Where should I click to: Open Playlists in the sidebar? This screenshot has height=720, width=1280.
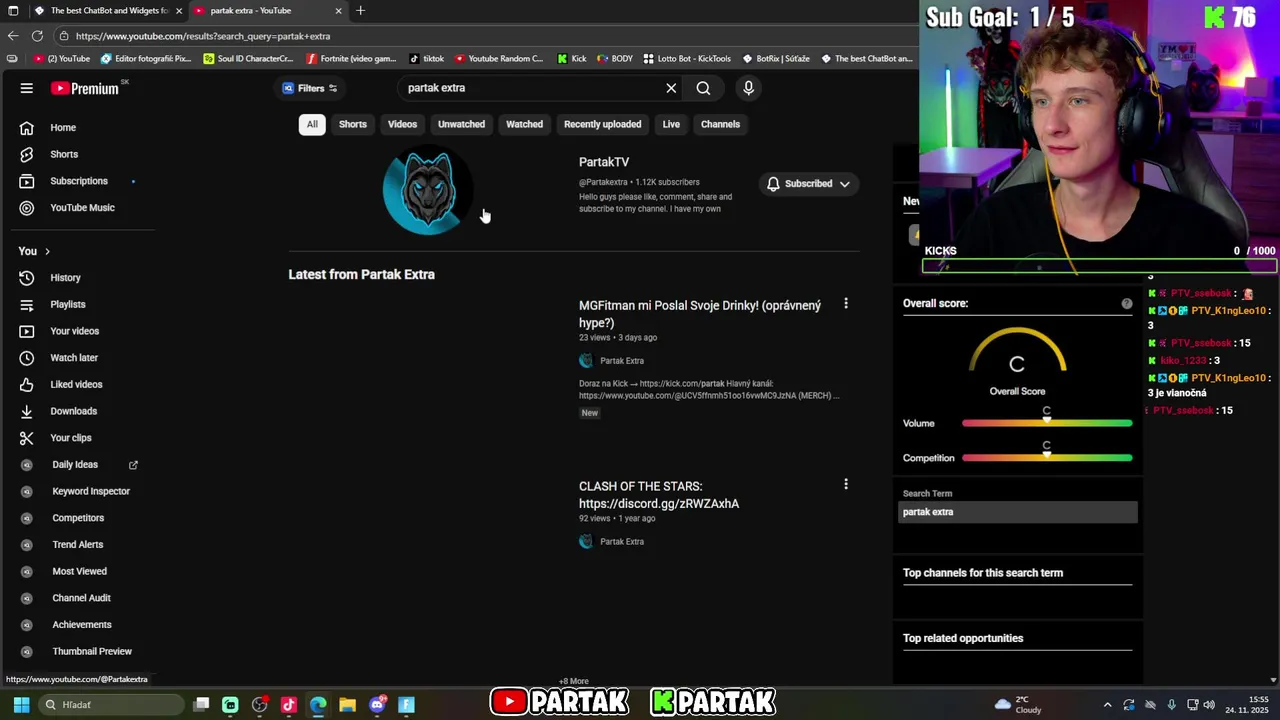pos(68,304)
